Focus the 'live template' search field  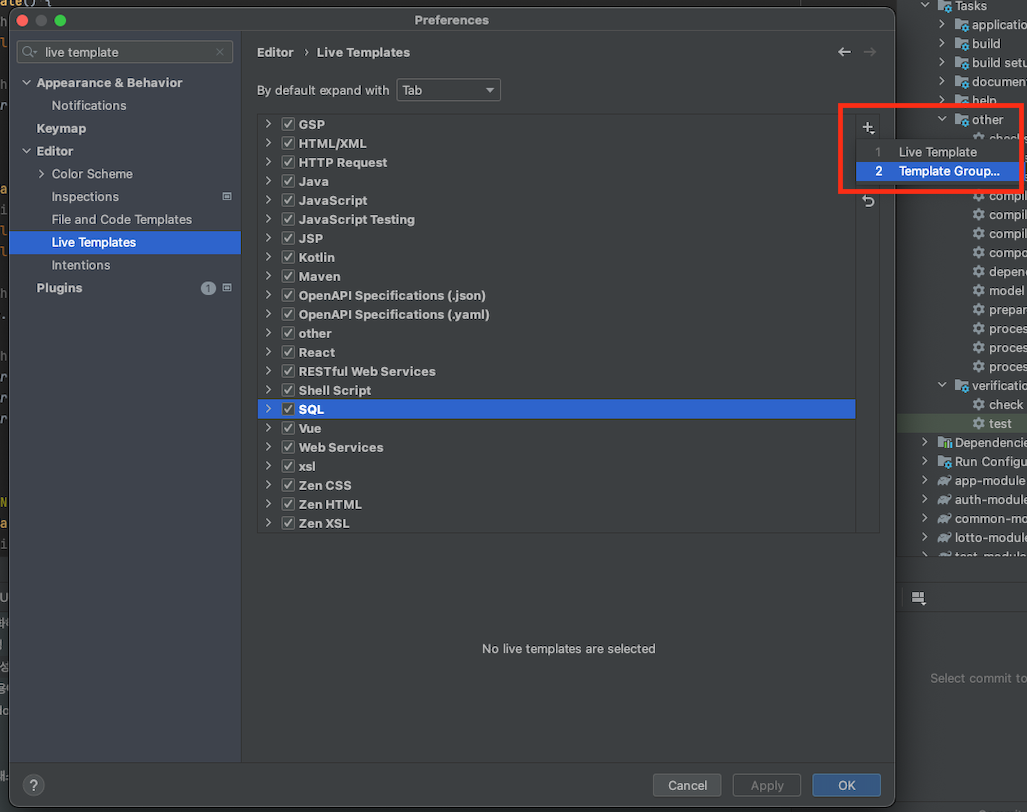pyautogui.click(x=124, y=52)
